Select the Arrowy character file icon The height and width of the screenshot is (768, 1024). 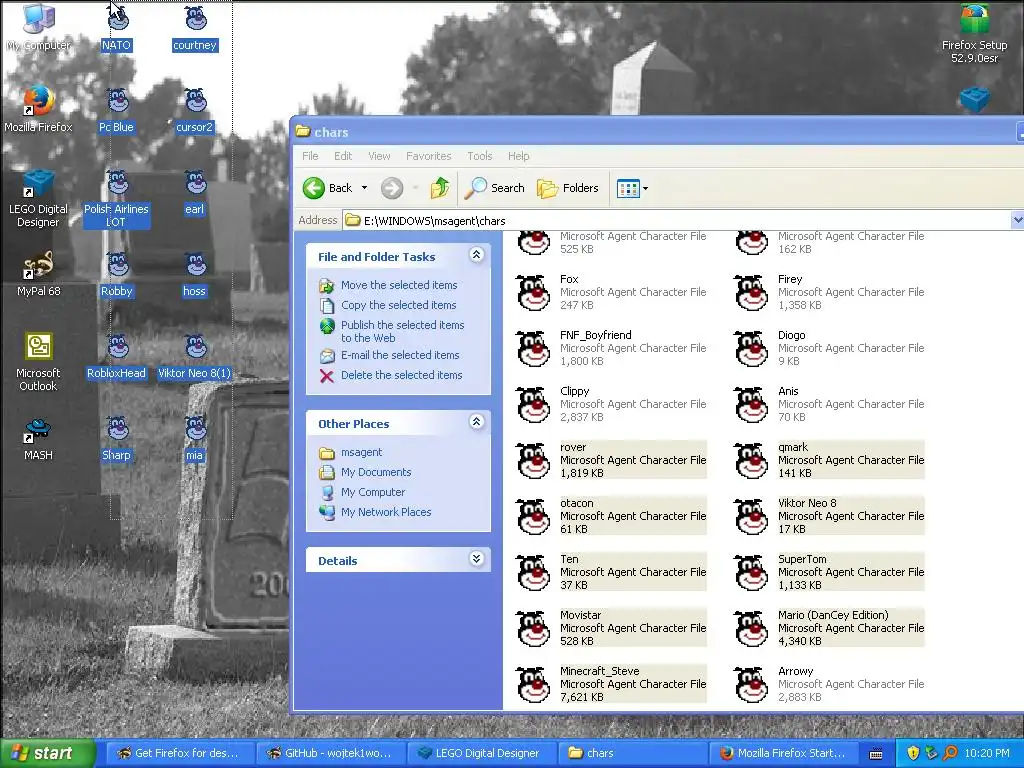pos(752,684)
